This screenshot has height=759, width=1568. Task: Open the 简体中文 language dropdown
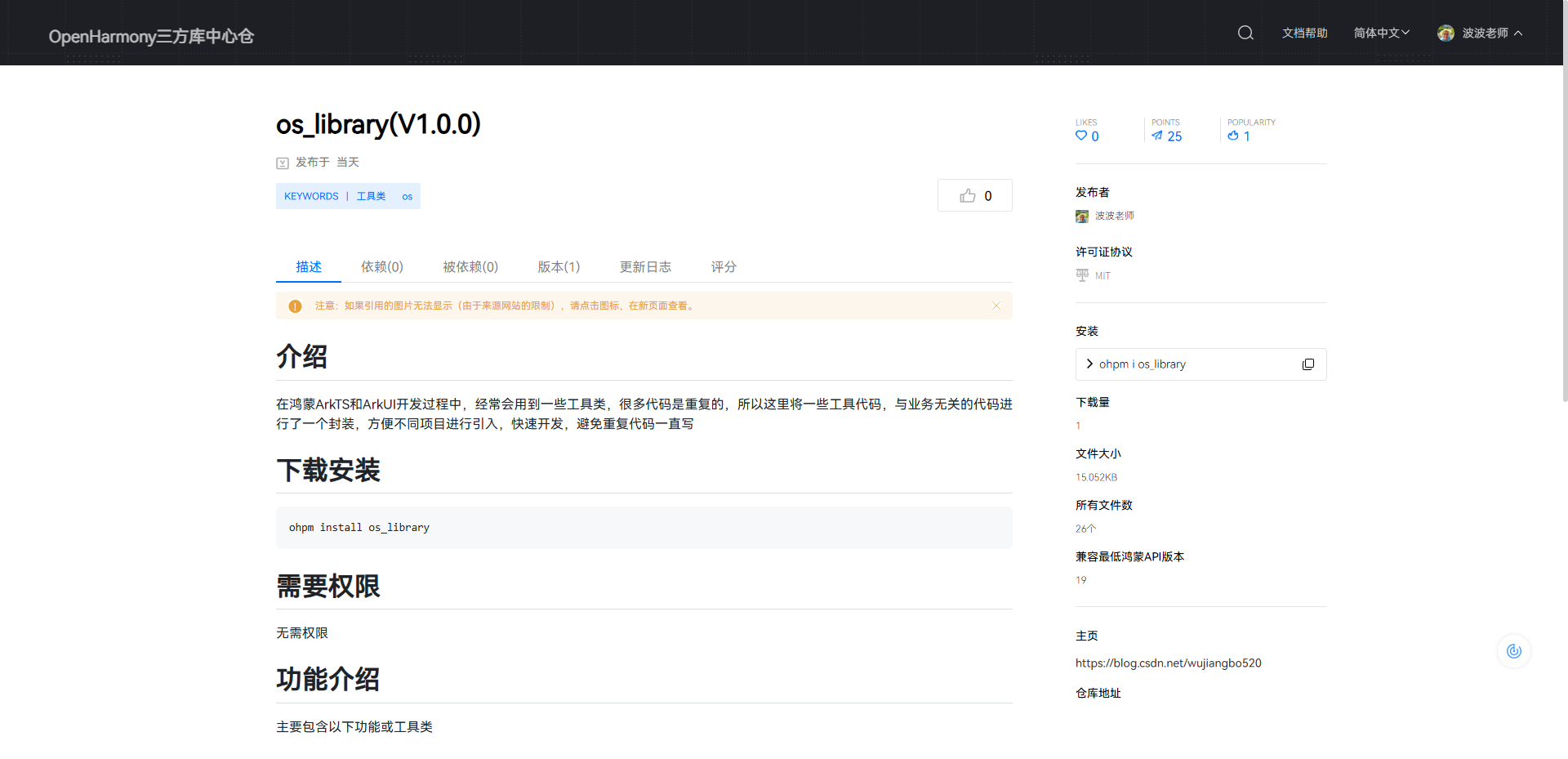1380,33
